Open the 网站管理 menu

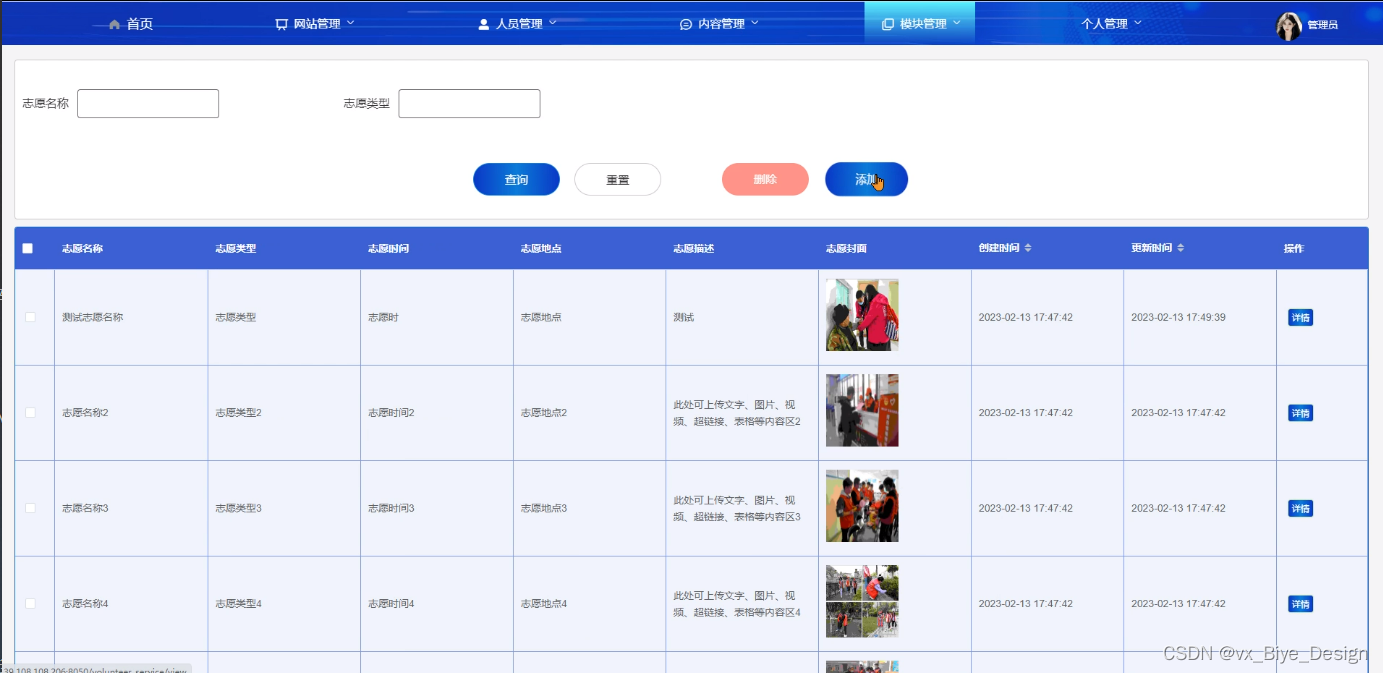[x=315, y=24]
